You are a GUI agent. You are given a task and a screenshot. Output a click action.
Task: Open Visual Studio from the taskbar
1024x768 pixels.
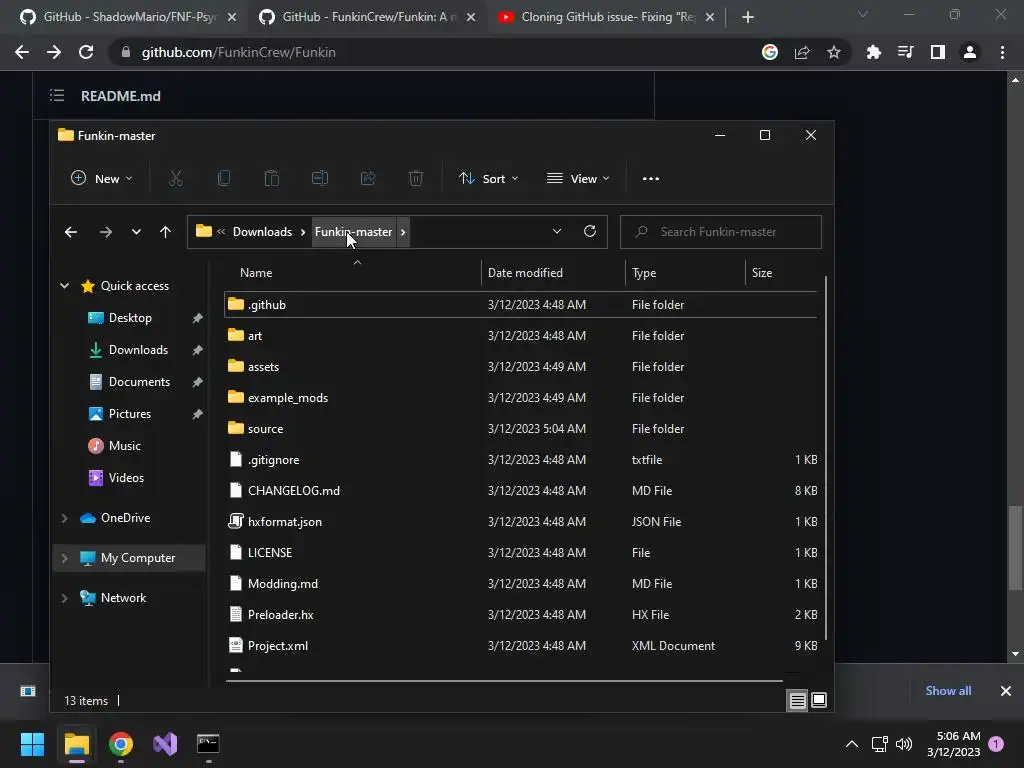point(165,744)
